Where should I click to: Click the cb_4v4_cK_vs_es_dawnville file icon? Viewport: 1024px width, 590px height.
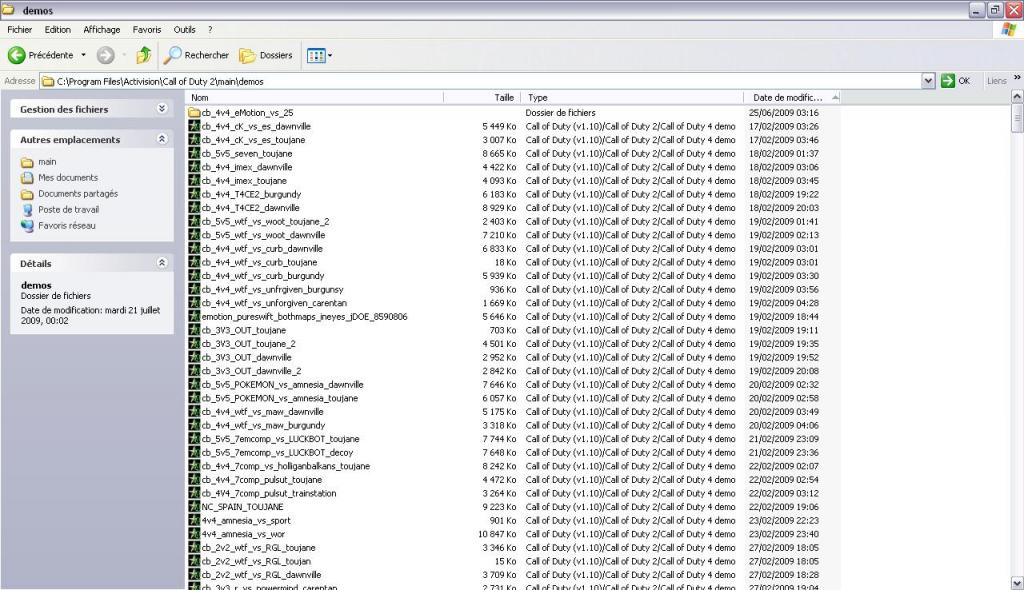tap(194, 126)
